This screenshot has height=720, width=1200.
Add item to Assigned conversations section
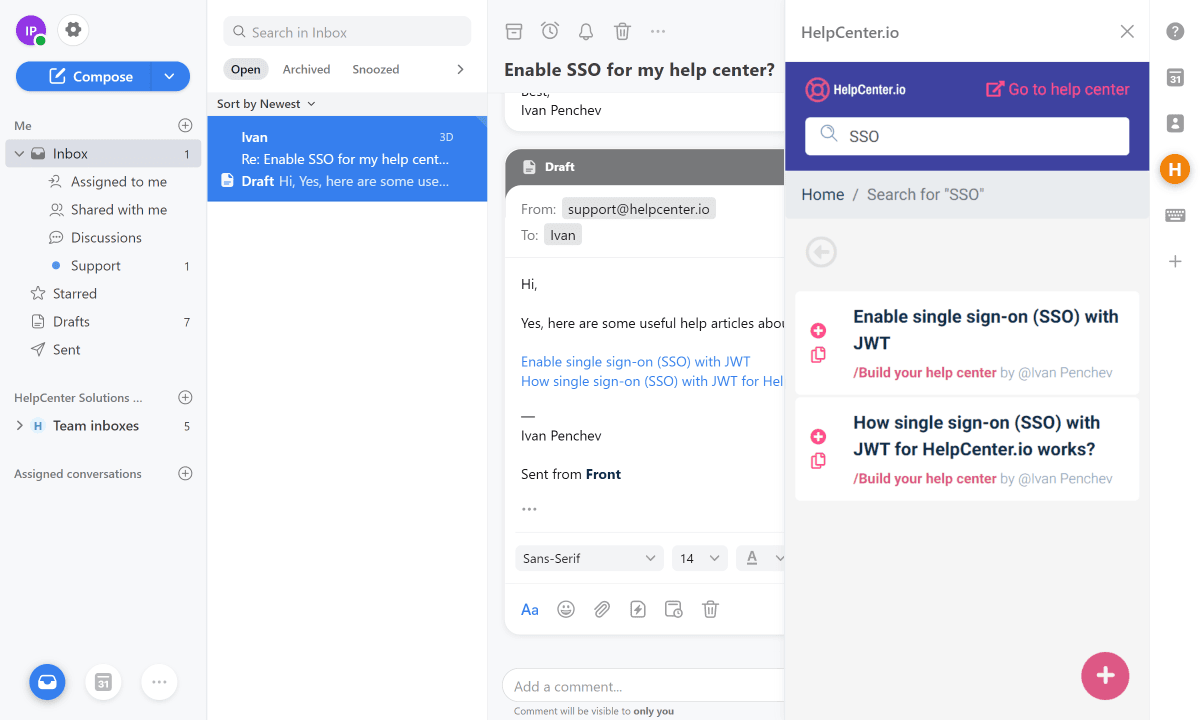pos(185,474)
